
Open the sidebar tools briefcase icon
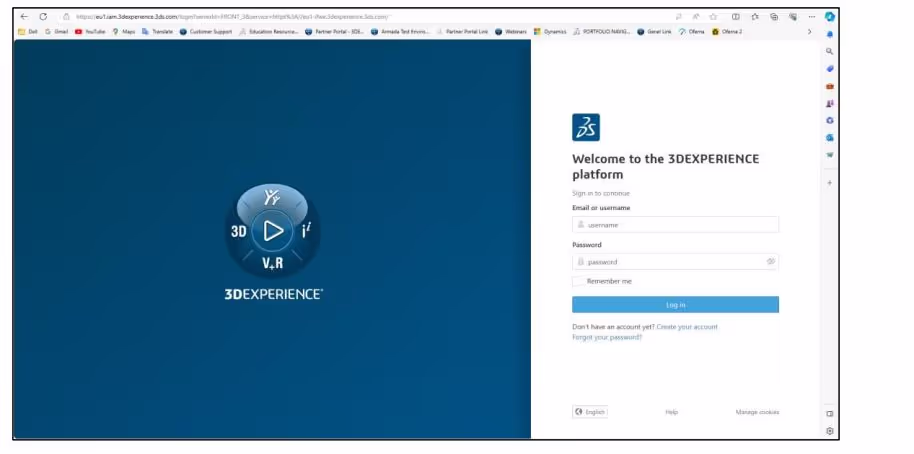click(x=829, y=86)
